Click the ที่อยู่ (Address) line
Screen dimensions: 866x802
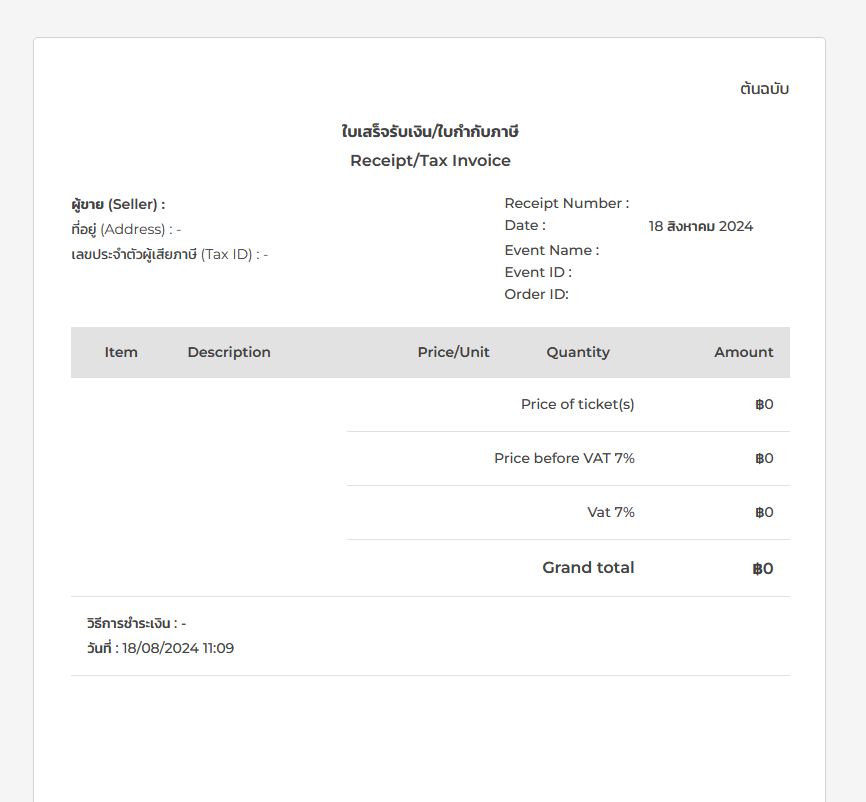126,229
